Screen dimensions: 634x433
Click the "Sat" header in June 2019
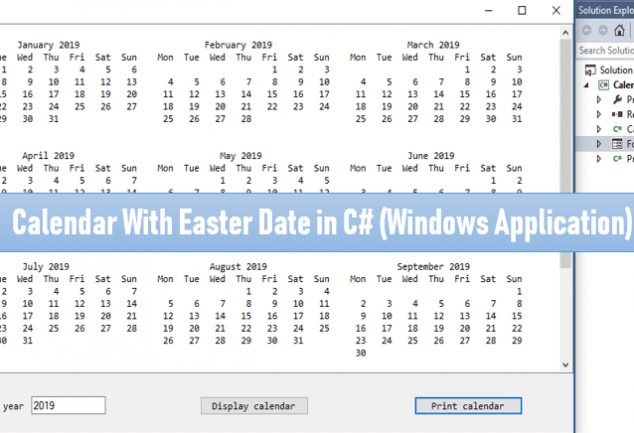coord(488,168)
